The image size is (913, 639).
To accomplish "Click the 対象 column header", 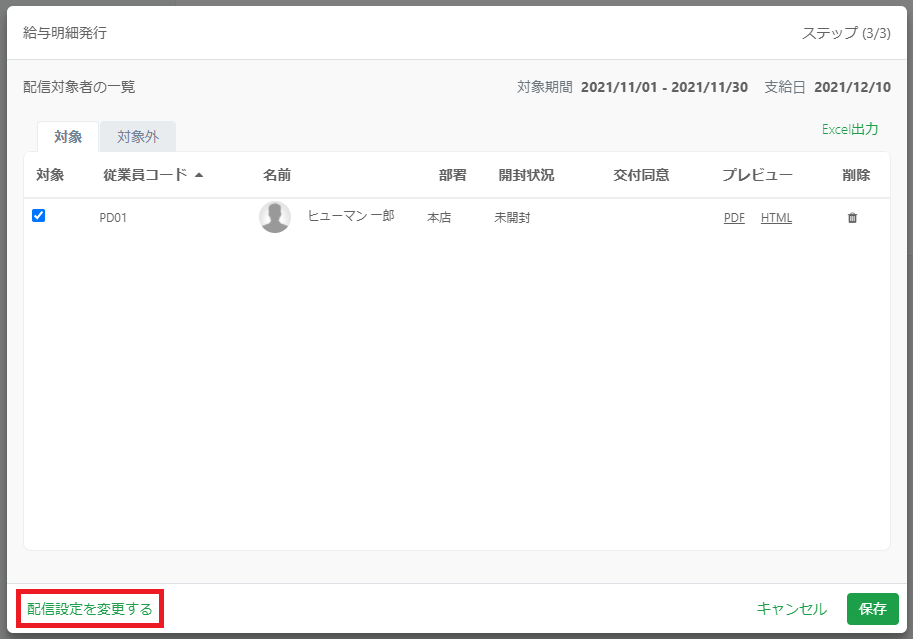I will pyautogui.click(x=50, y=175).
